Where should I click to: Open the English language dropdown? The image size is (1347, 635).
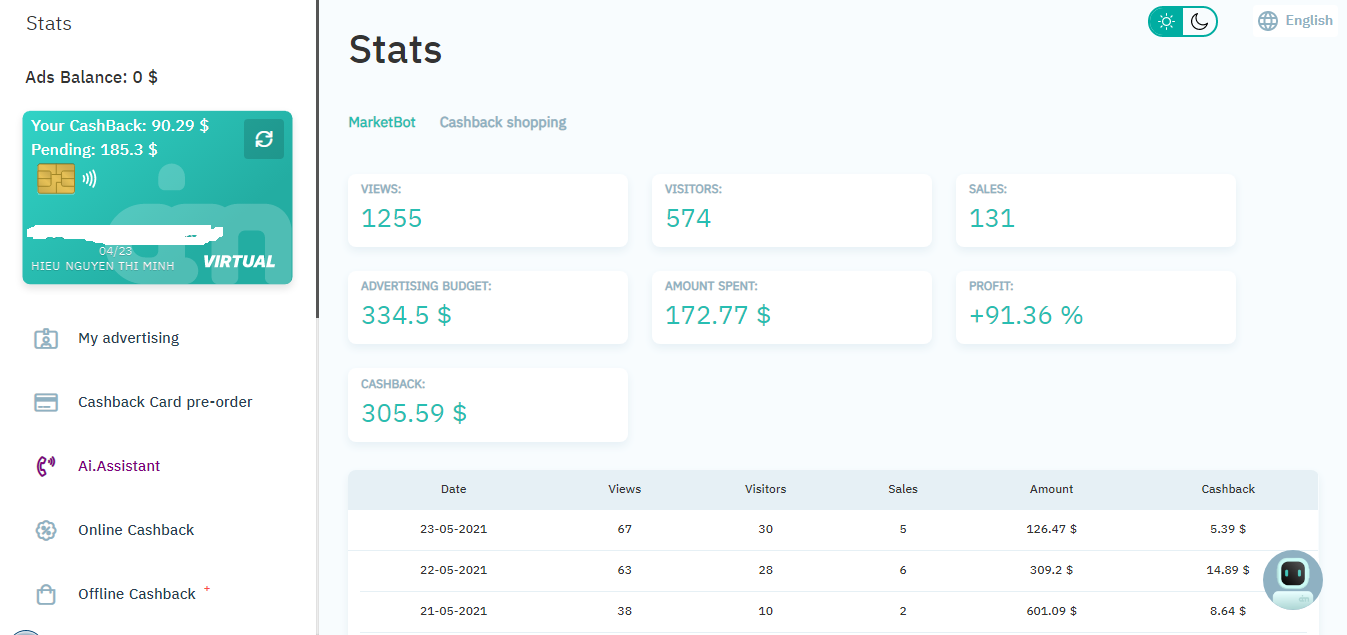tap(1308, 21)
